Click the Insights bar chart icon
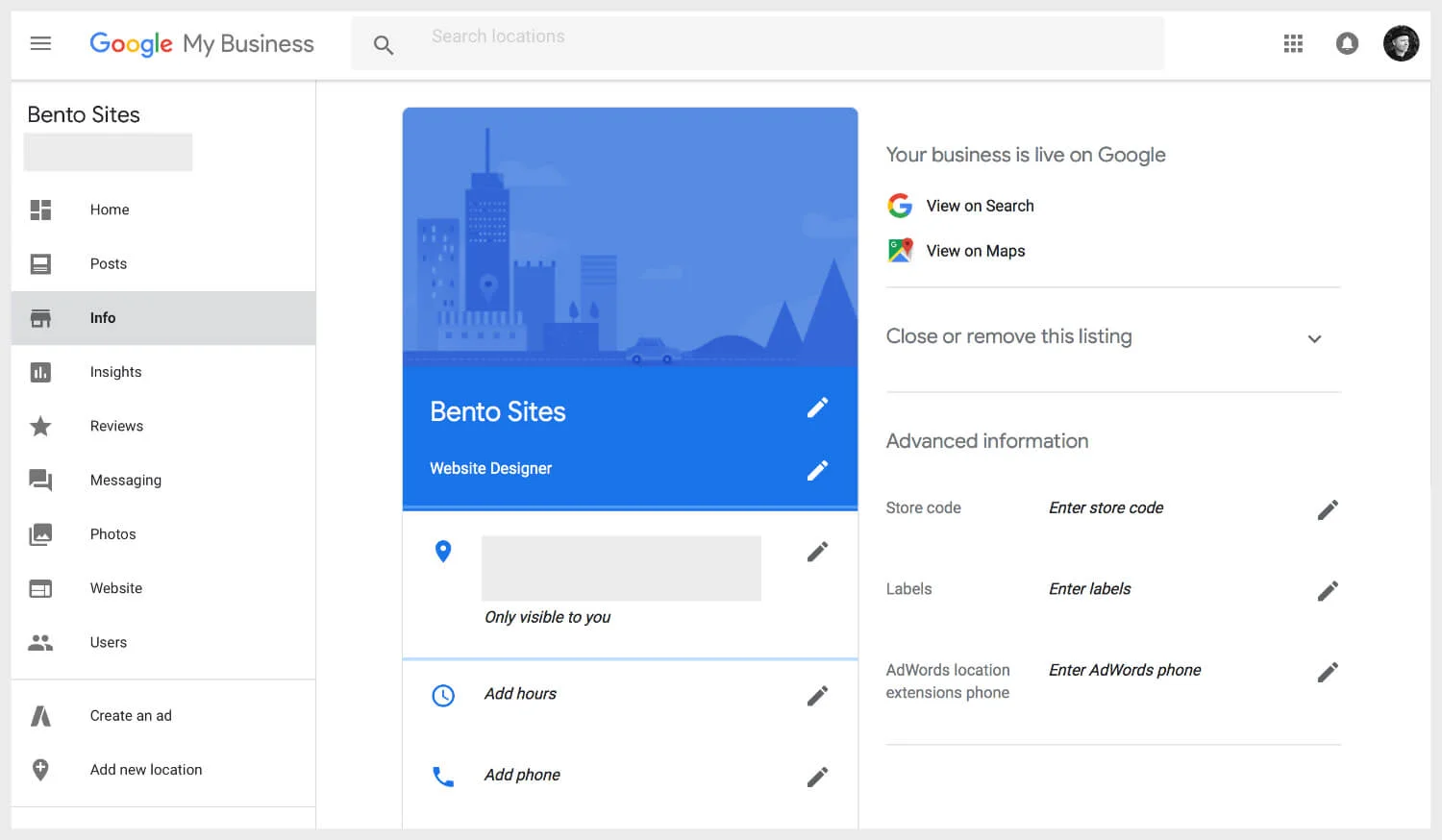Screen dimensions: 1442x840 pos(40,372)
